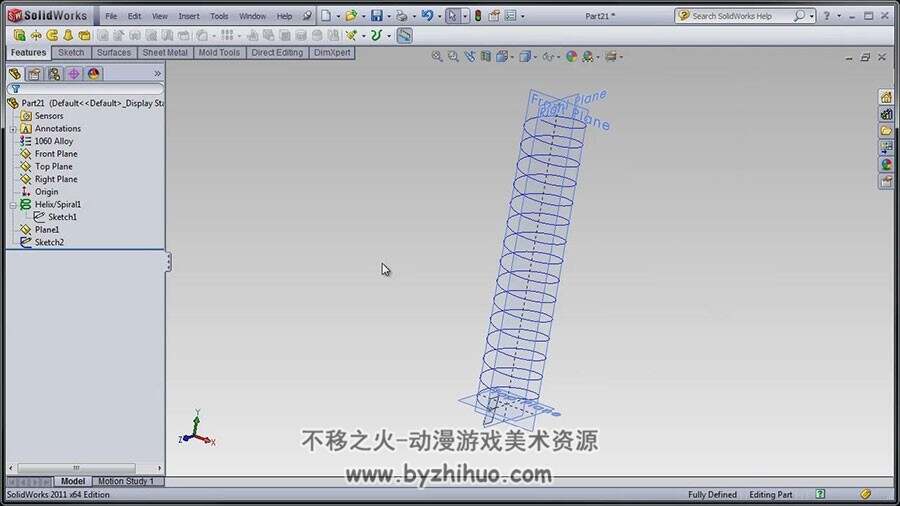Switch to the Mold Tools tab

[219, 53]
